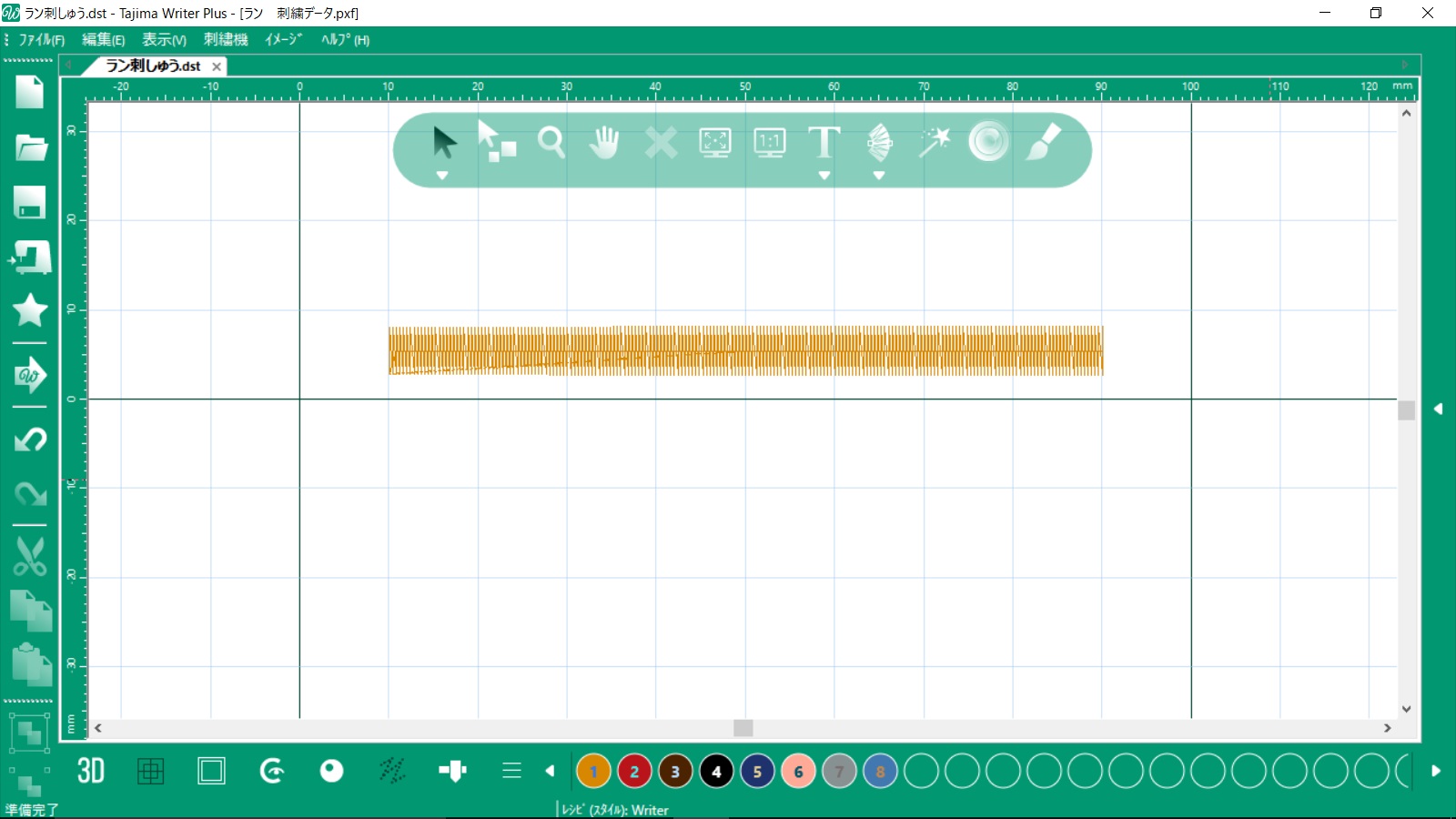Viewport: 1456px width, 819px height.
Task: Expand Text tool dropdown arrow
Action: [x=824, y=176]
